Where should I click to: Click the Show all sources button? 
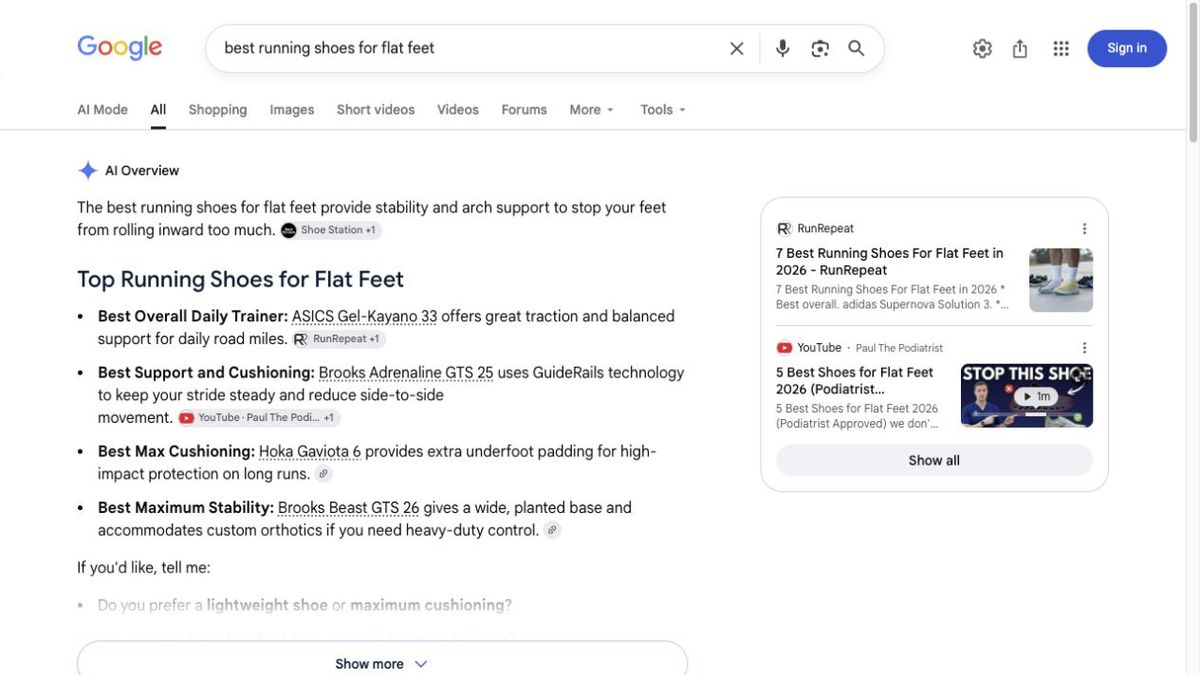click(x=934, y=460)
